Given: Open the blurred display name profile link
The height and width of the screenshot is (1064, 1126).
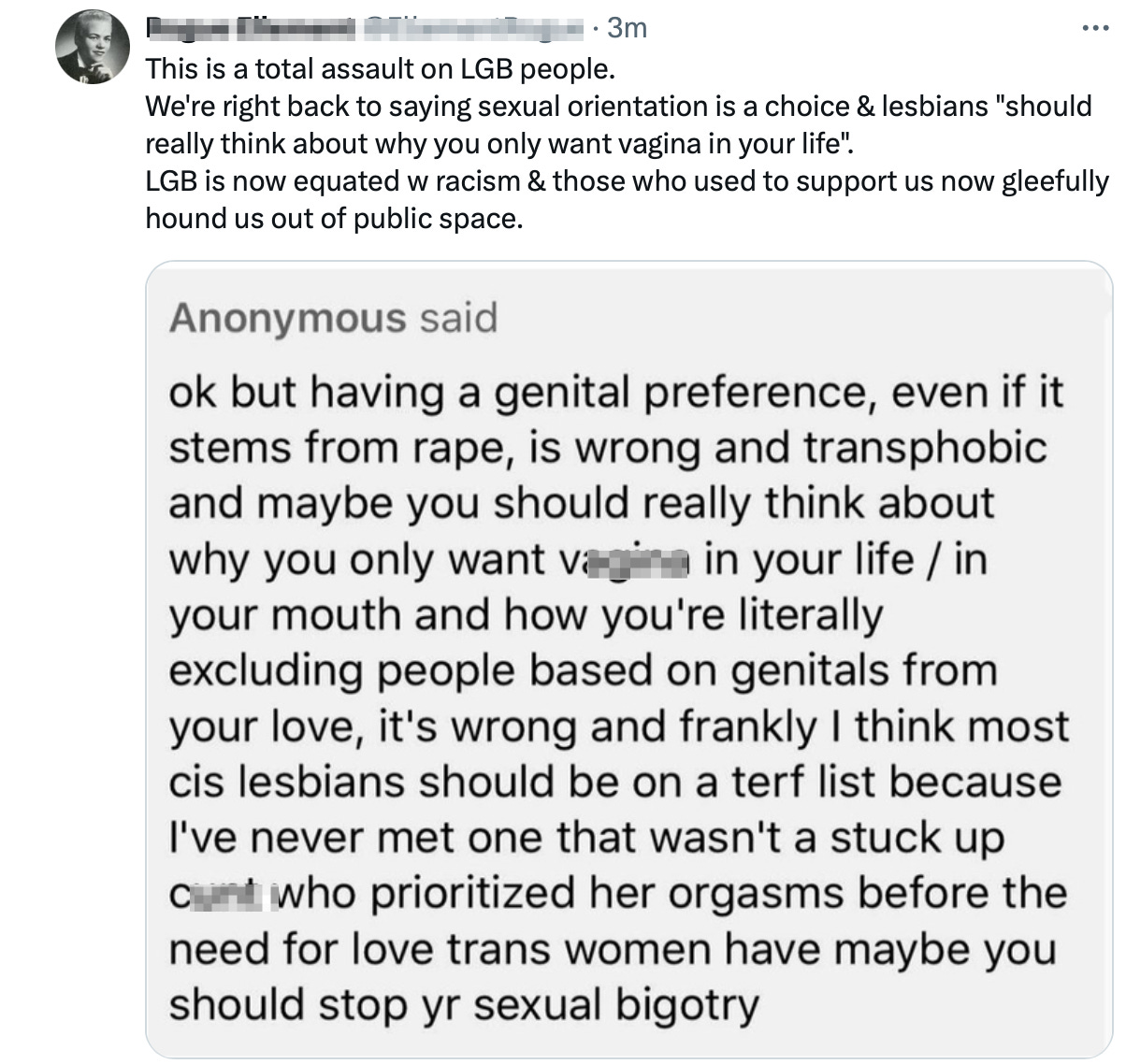Looking at the screenshot, I should tap(250, 29).
